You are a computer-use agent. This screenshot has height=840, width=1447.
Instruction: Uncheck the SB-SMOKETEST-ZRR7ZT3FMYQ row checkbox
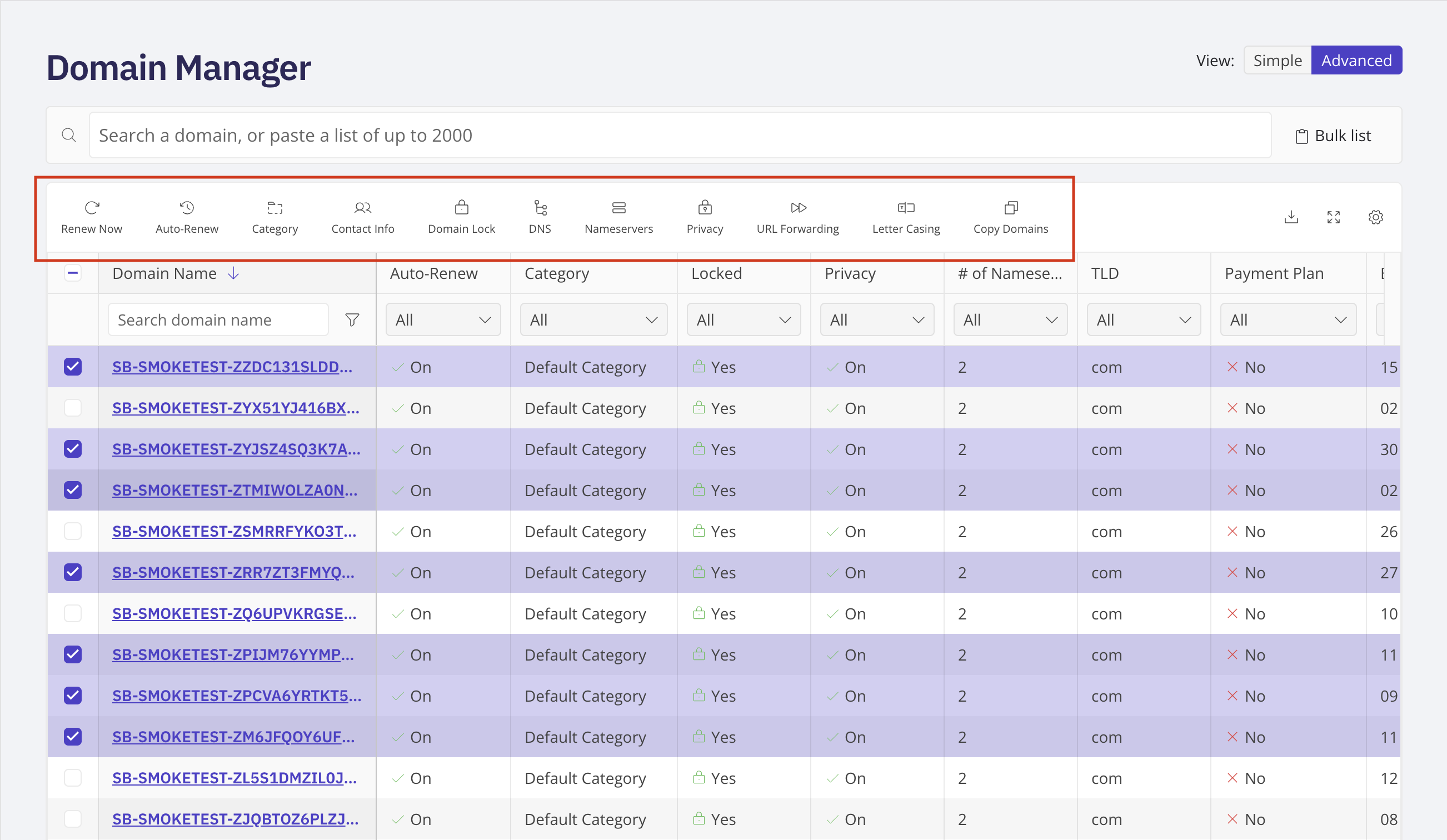pyautogui.click(x=73, y=572)
